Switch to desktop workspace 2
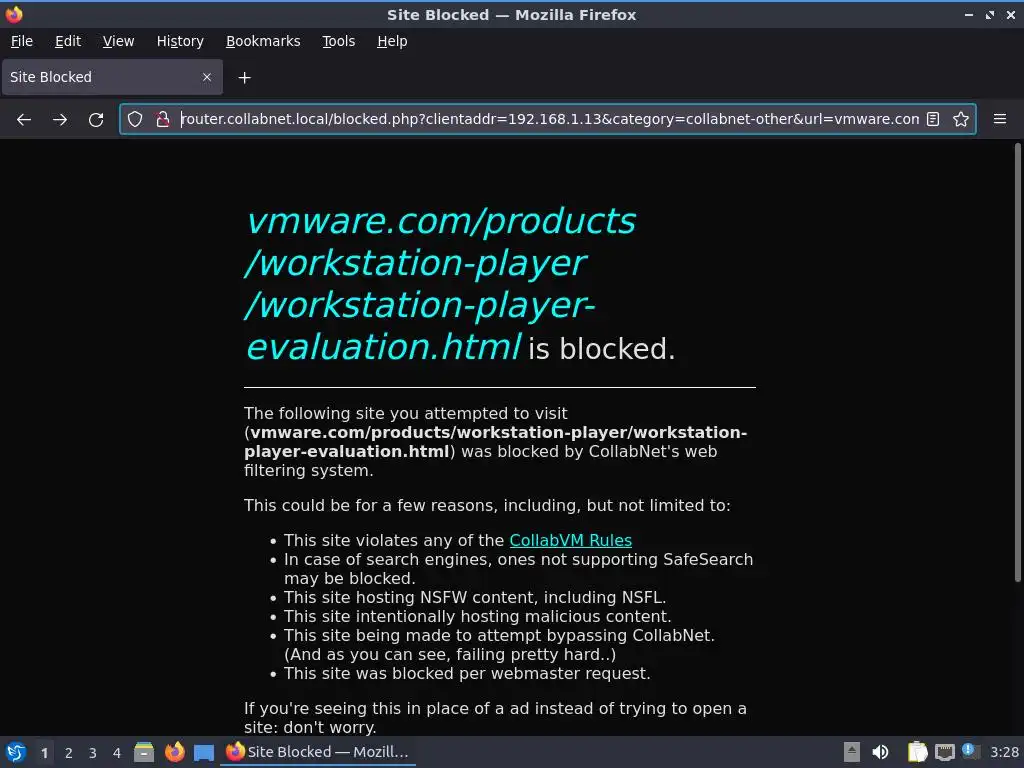The width and height of the screenshot is (1024, 768). (69, 753)
